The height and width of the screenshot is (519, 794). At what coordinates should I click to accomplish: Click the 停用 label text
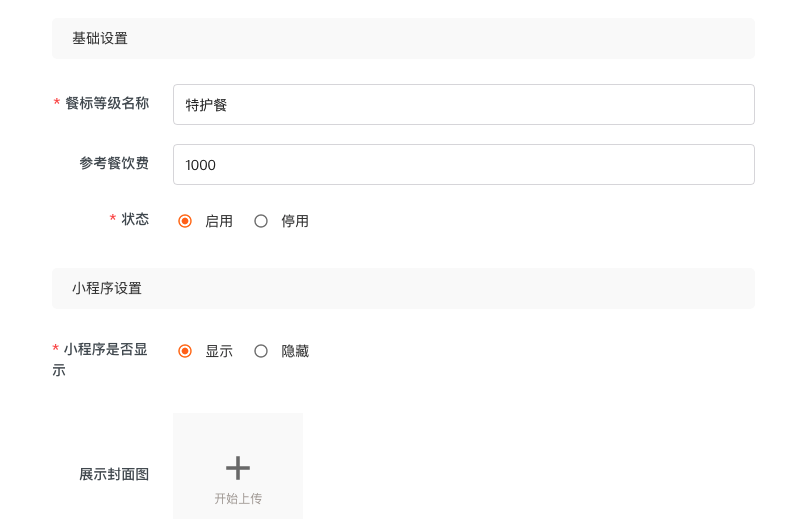[295, 221]
